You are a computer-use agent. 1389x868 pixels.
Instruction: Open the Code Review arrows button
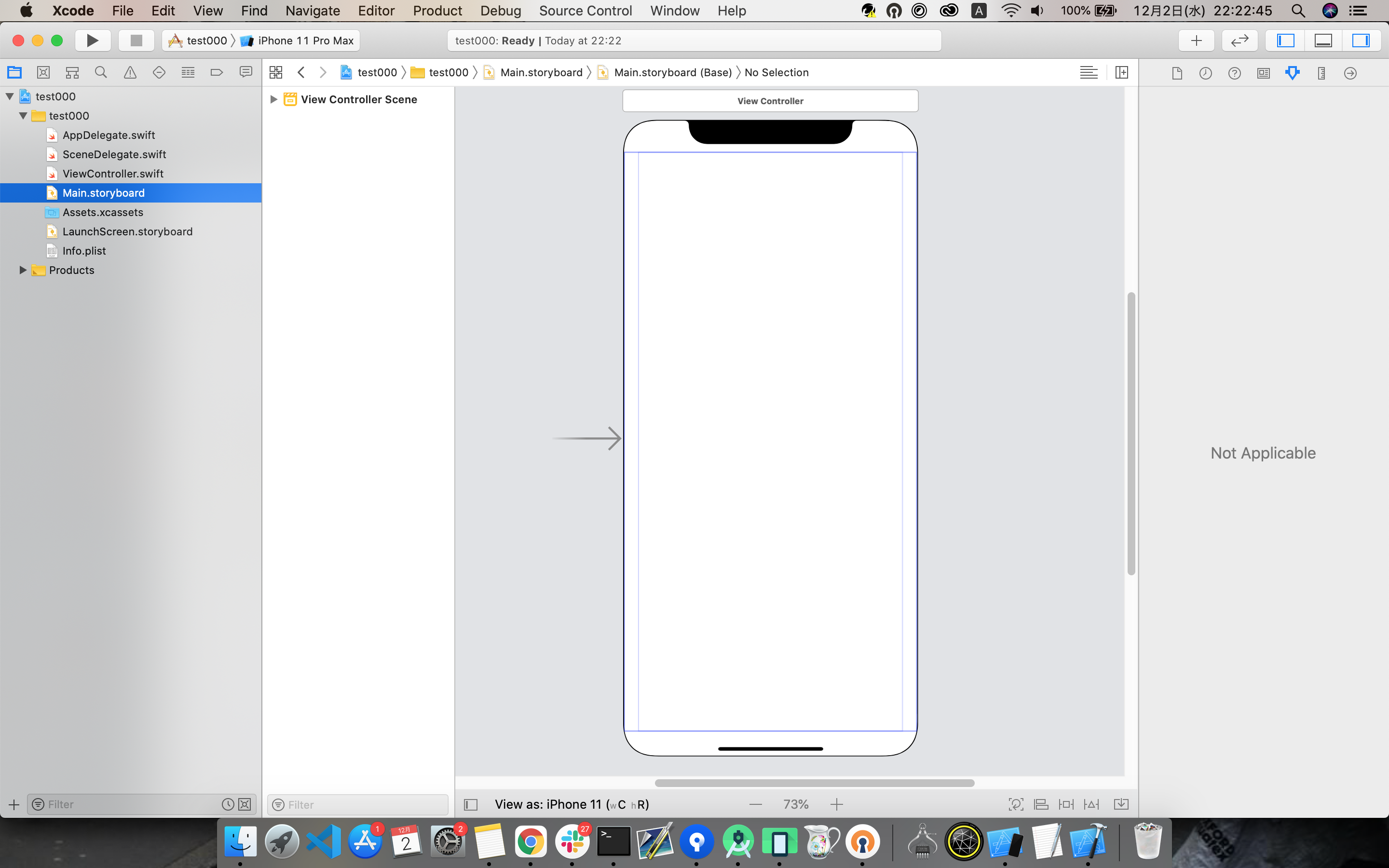[x=1240, y=40]
